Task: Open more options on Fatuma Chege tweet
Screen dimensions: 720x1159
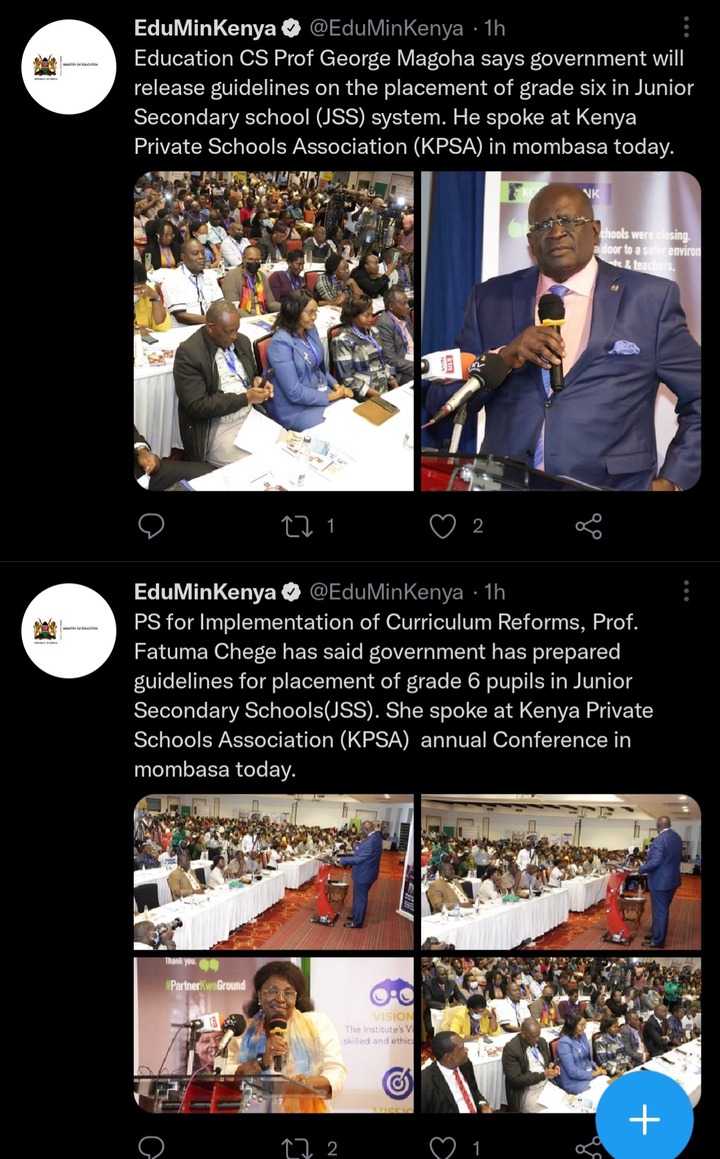Action: (686, 591)
